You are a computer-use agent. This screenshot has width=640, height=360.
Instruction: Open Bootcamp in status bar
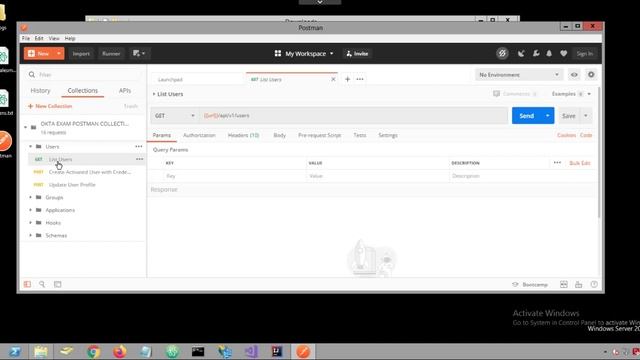pyautogui.click(x=530, y=284)
